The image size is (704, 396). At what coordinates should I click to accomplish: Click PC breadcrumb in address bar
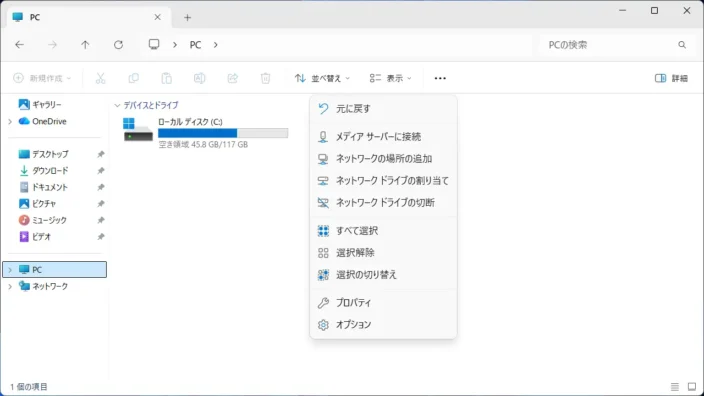(x=195, y=45)
